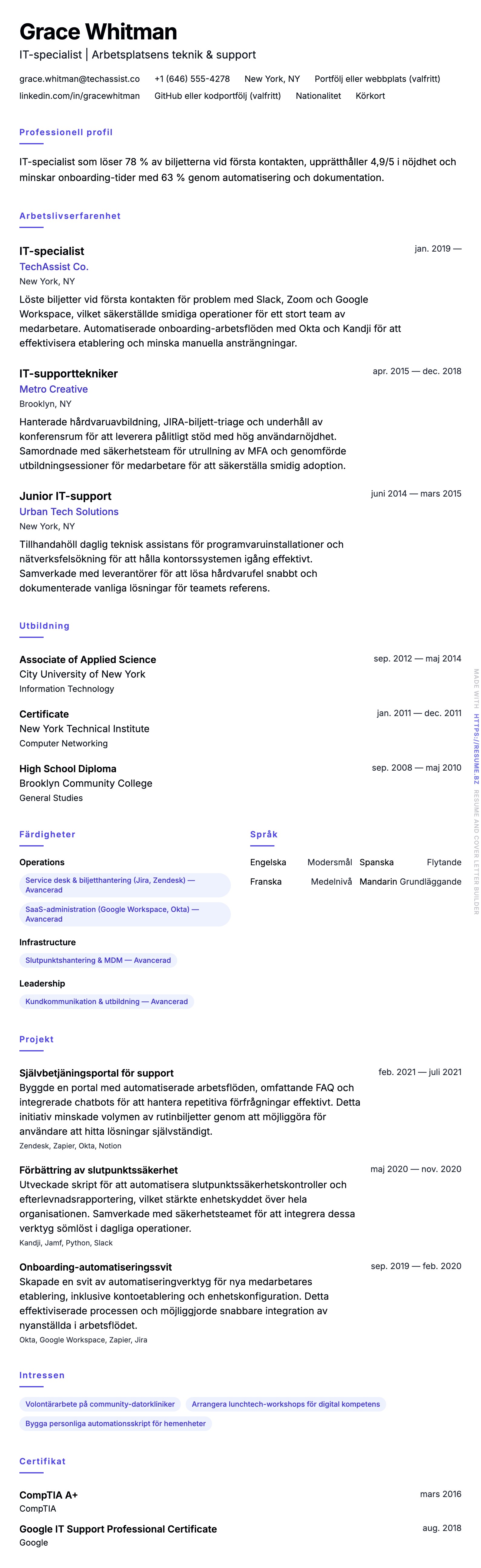Click the Slutpunktshantering & MDM skill tag
The width and height of the screenshot is (481, 1568).
(x=98, y=960)
